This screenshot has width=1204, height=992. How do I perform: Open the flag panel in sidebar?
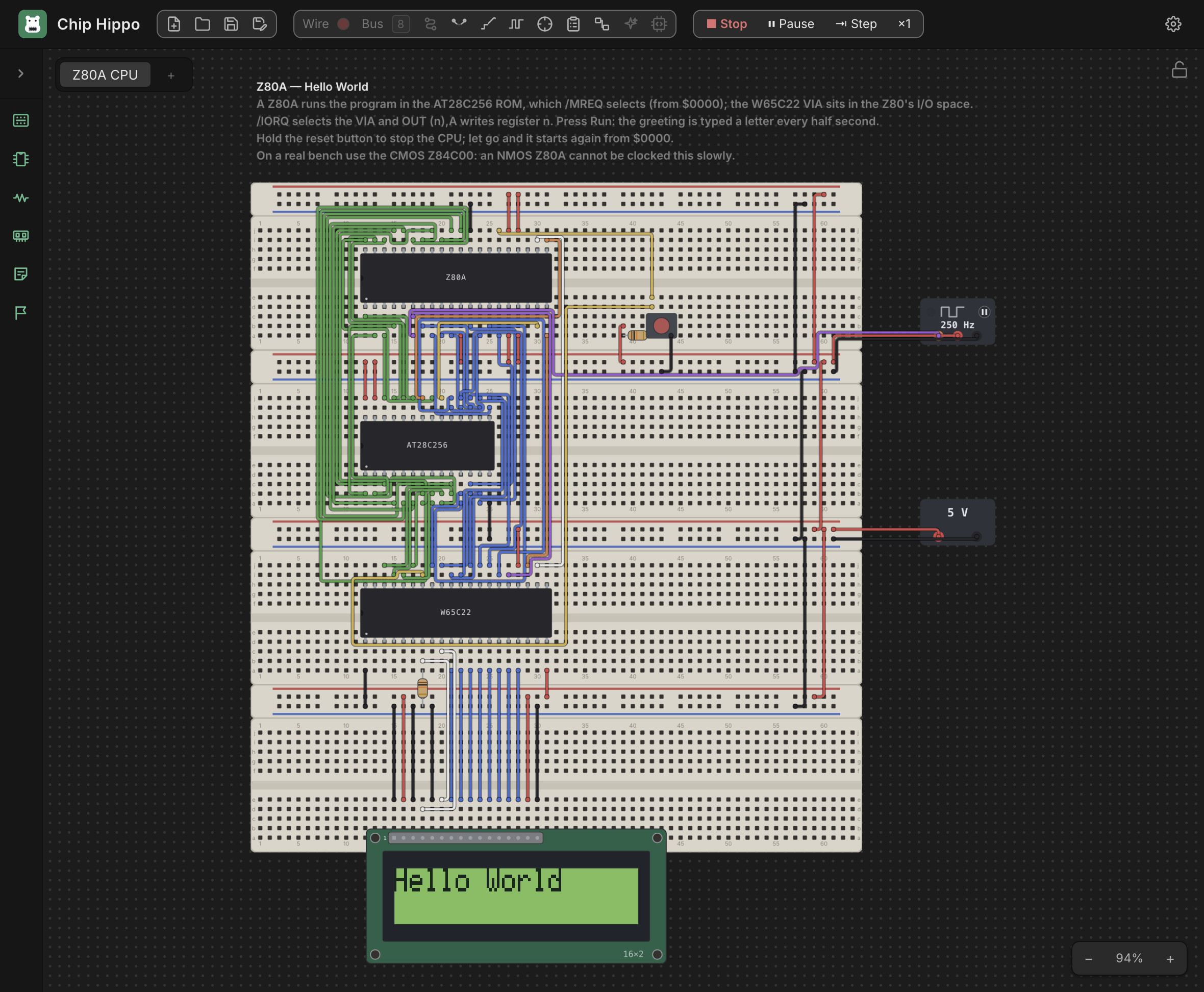click(21, 313)
